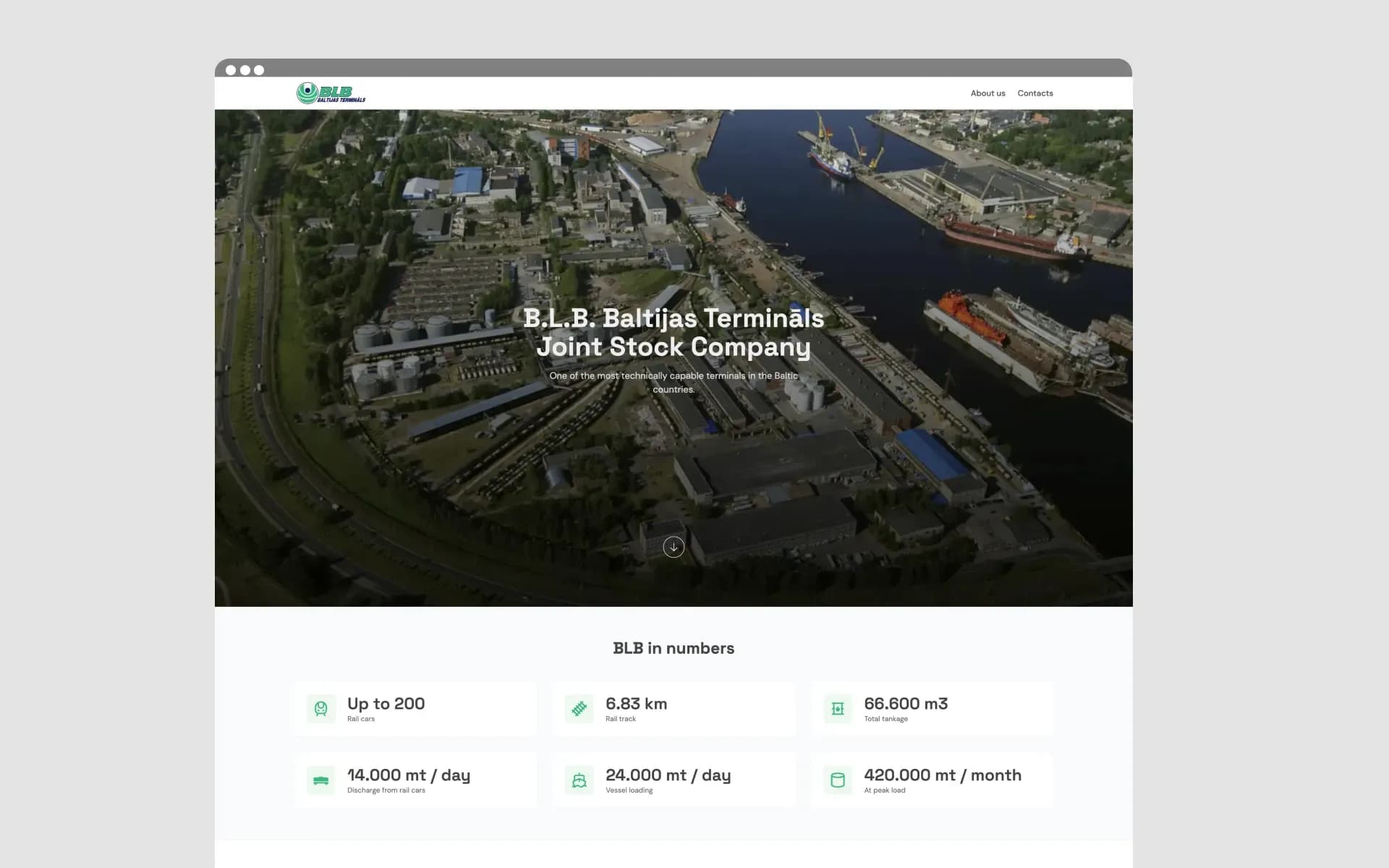Image resolution: width=1389 pixels, height=868 pixels.
Task: Select the 'Up to 200' value text
Action: pyautogui.click(x=386, y=704)
